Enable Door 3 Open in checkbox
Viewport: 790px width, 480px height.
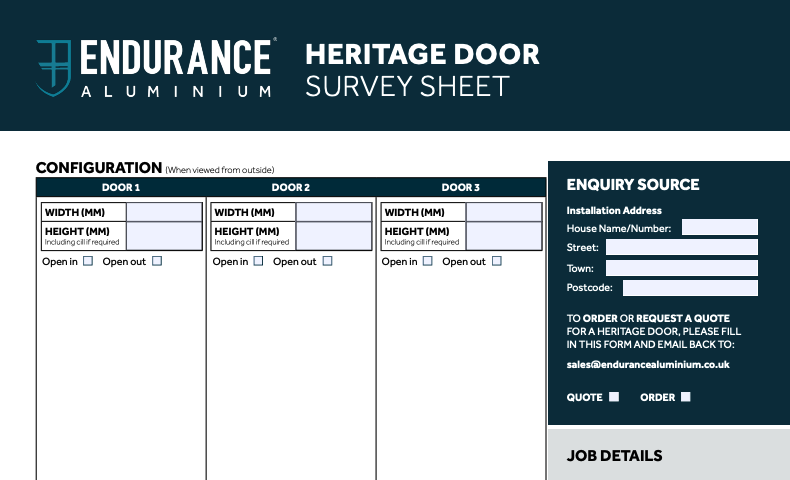point(428,261)
